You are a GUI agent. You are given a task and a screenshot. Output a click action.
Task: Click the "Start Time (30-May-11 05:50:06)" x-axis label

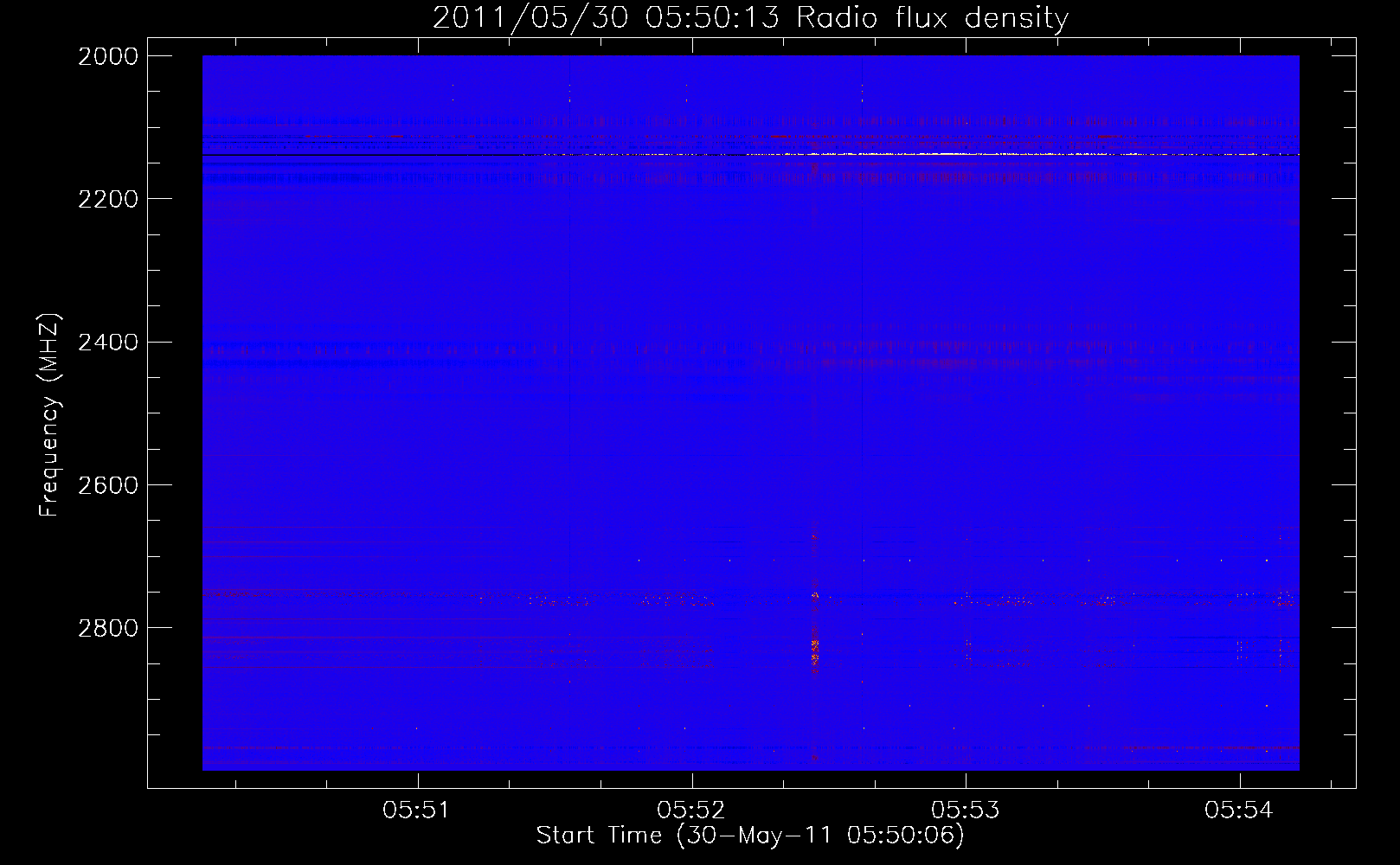pyautogui.click(x=750, y=836)
